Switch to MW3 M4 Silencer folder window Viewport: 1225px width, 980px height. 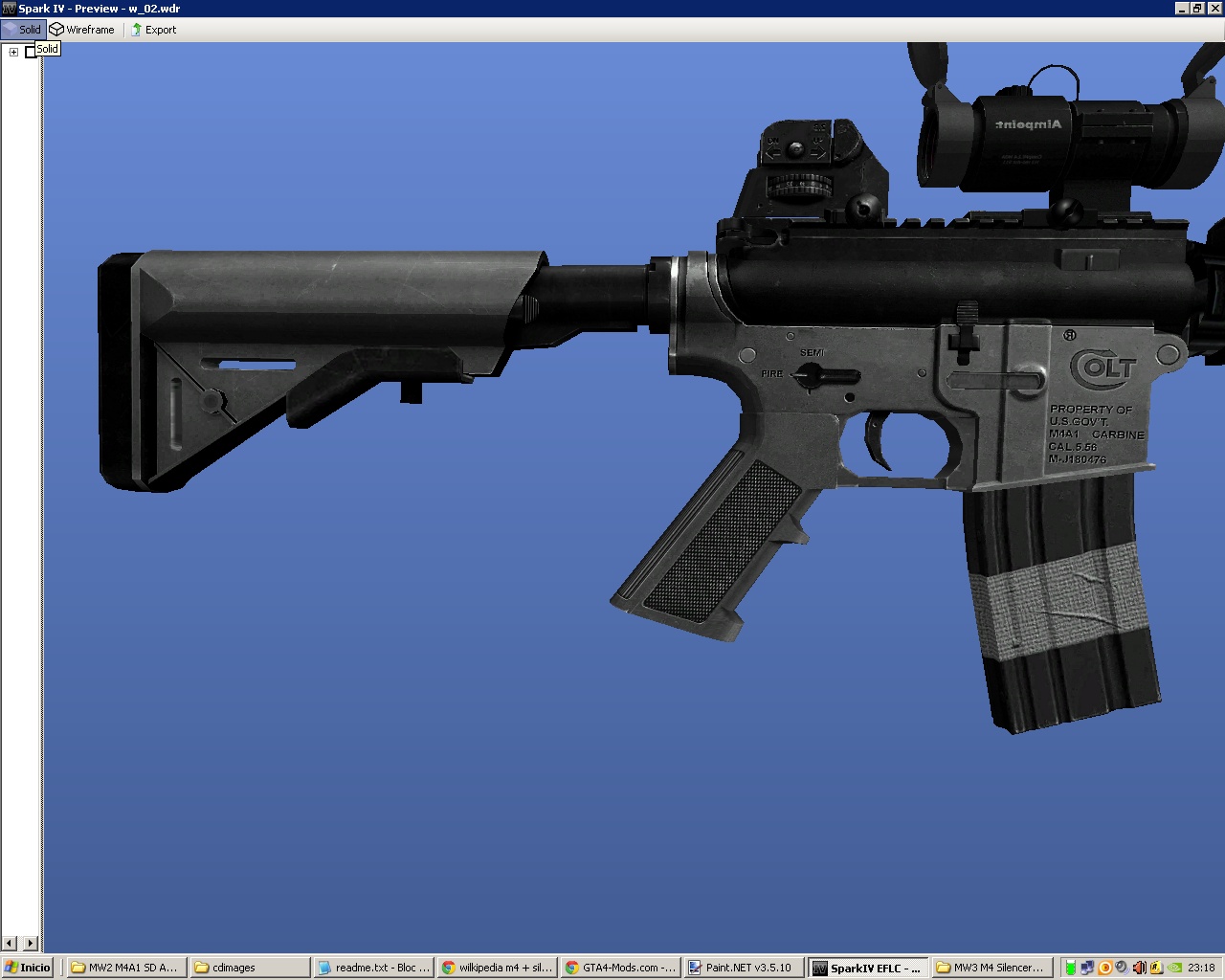coord(991,968)
